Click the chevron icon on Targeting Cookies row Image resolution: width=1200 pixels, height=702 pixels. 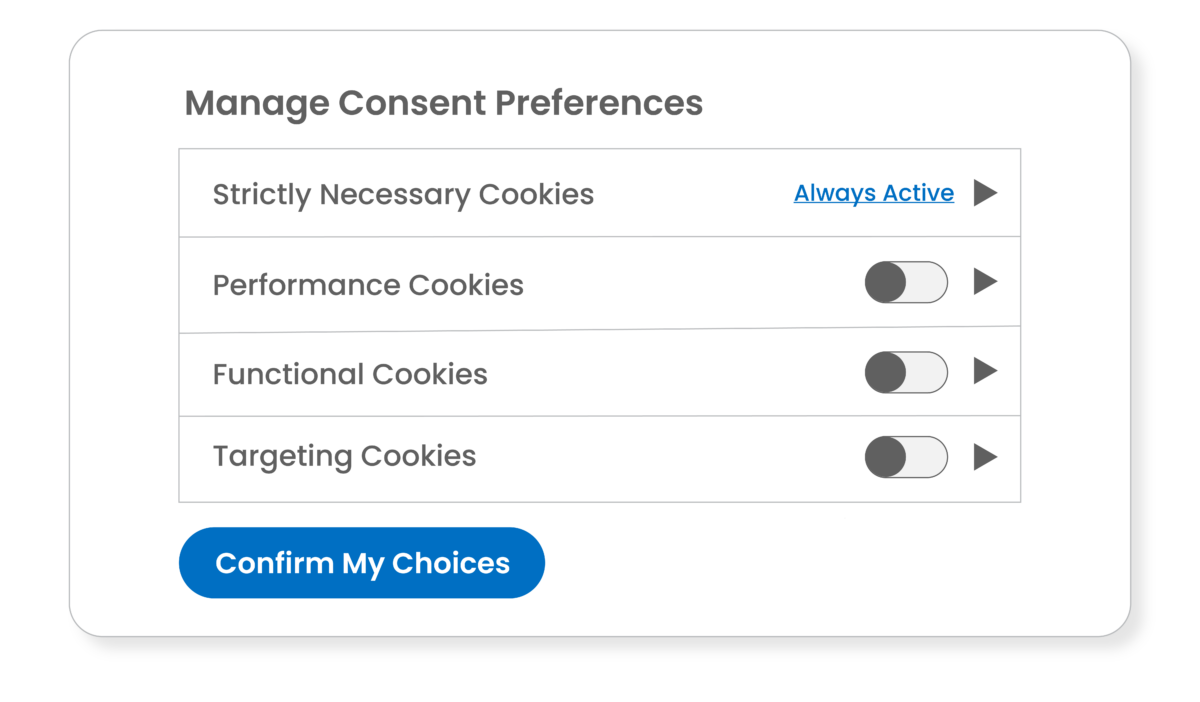[986, 457]
